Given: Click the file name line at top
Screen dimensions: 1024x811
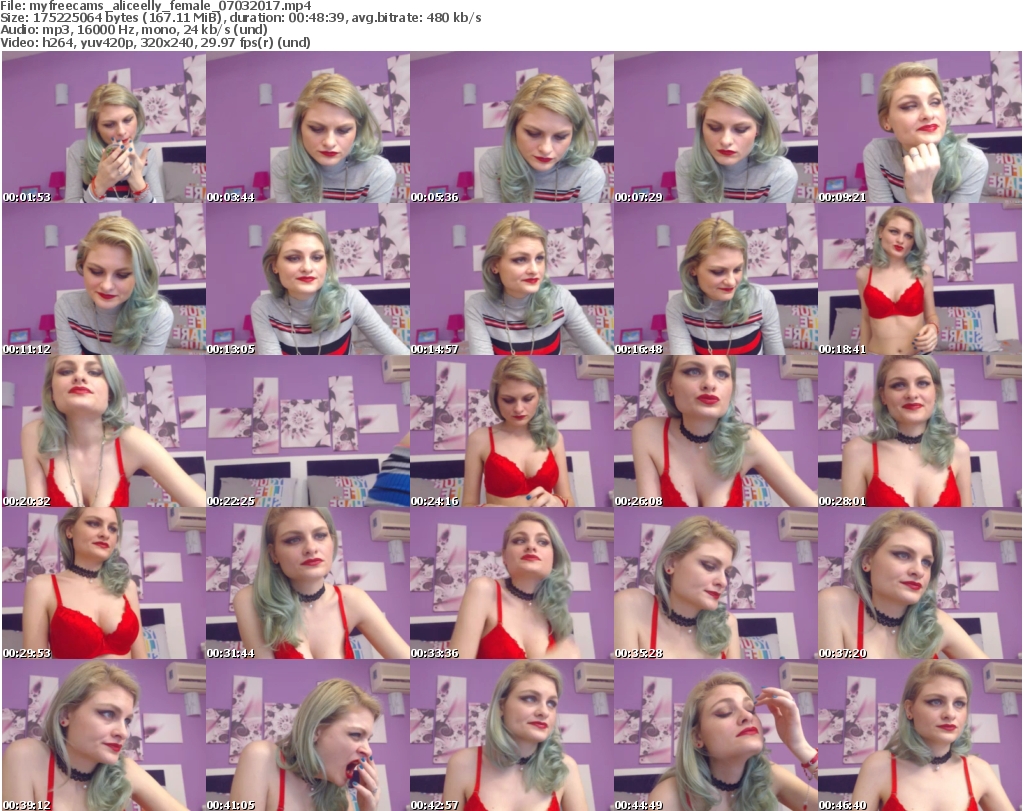Looking at the screenshot, I should pos(156,6).
